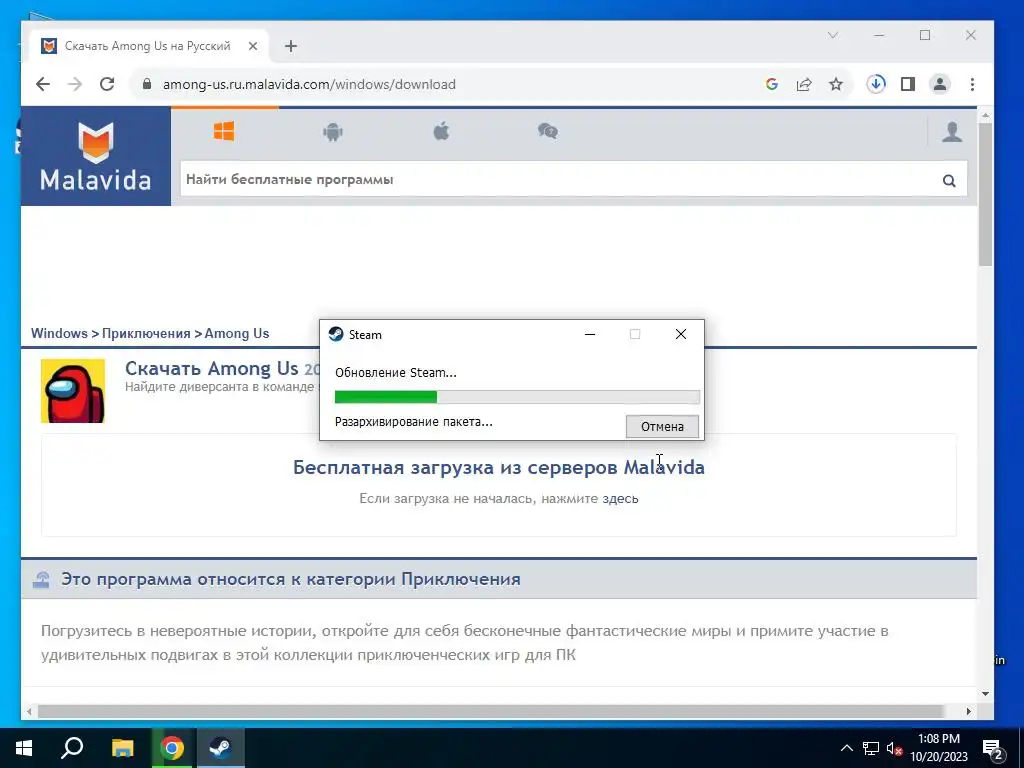Show hidden system tray icons
The image size is (1024, 768).
tap(846, 748)
